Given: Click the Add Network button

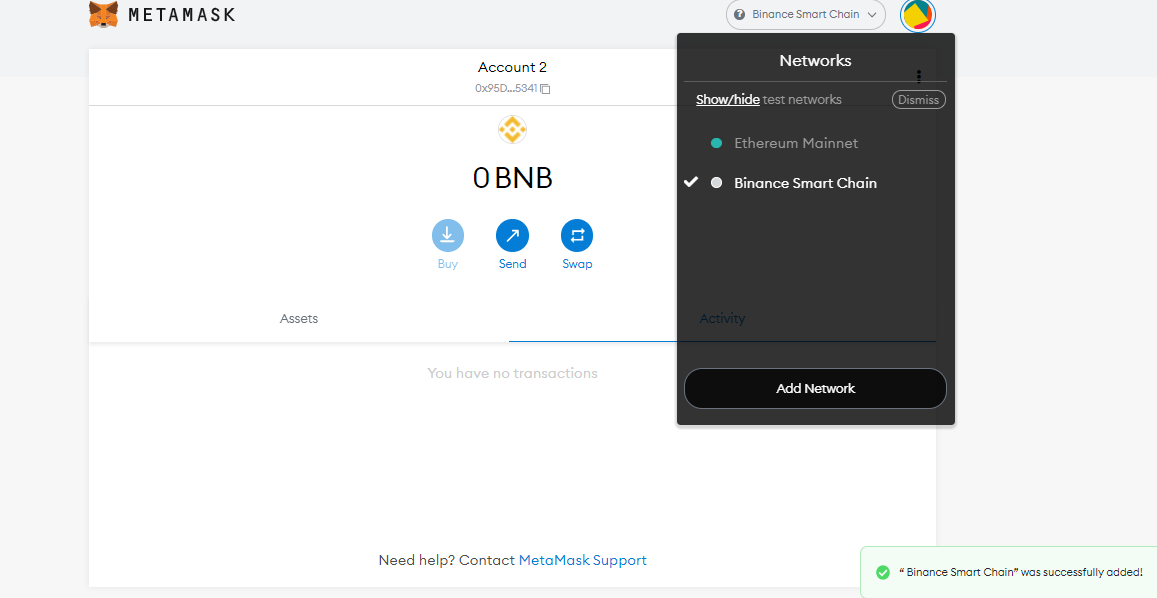Looking at the screenshot, I should point(815,388).
